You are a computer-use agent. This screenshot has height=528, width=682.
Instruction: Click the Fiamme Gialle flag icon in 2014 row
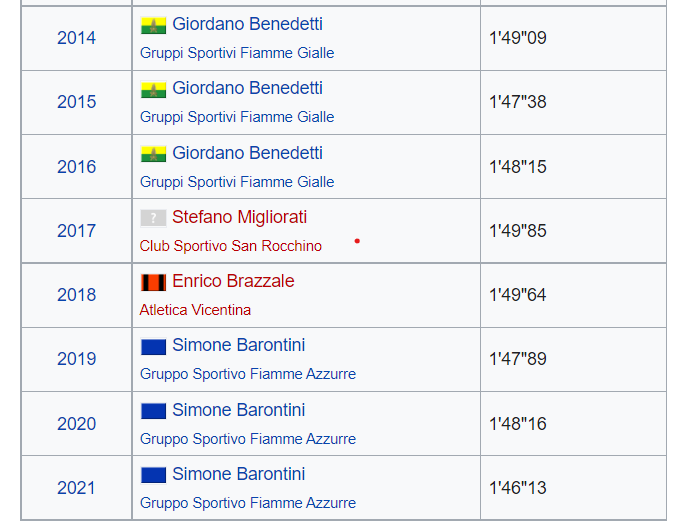[153, 25]
